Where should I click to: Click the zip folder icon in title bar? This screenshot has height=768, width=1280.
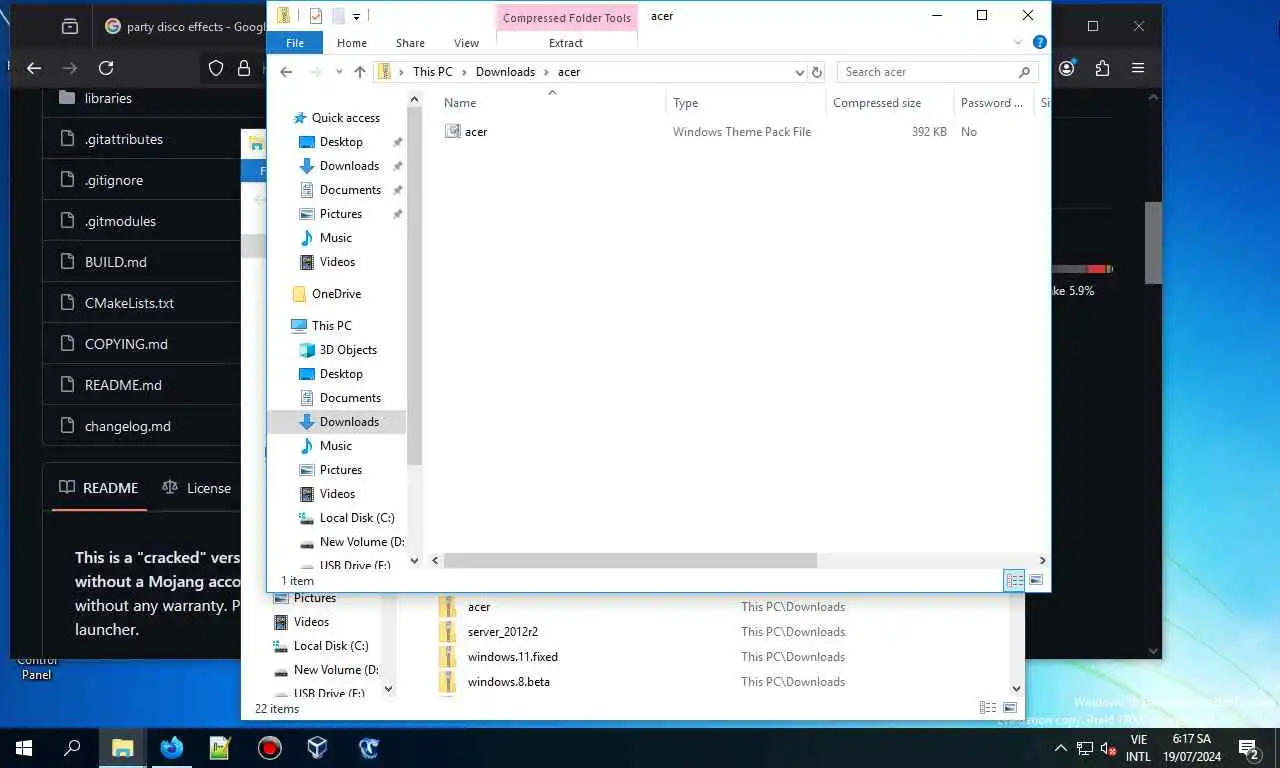[x=284, y=15]
